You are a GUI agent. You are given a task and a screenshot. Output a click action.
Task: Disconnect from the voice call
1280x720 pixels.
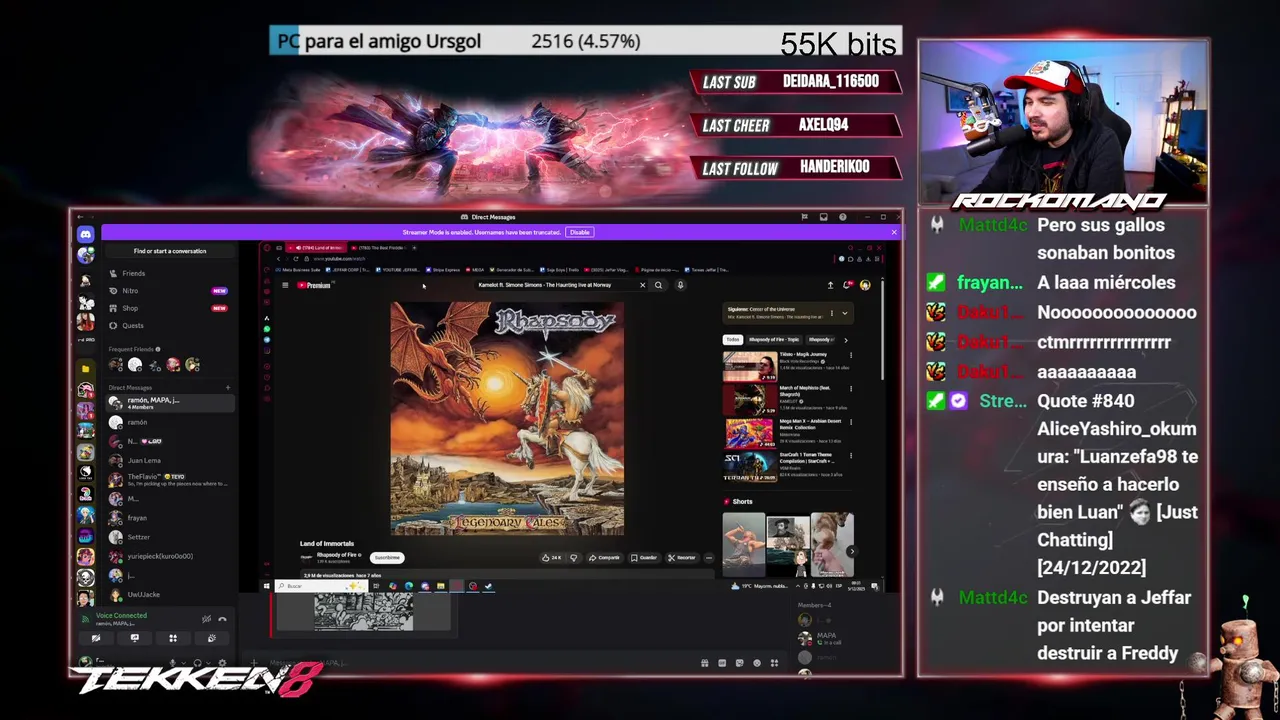pos(222,619)
